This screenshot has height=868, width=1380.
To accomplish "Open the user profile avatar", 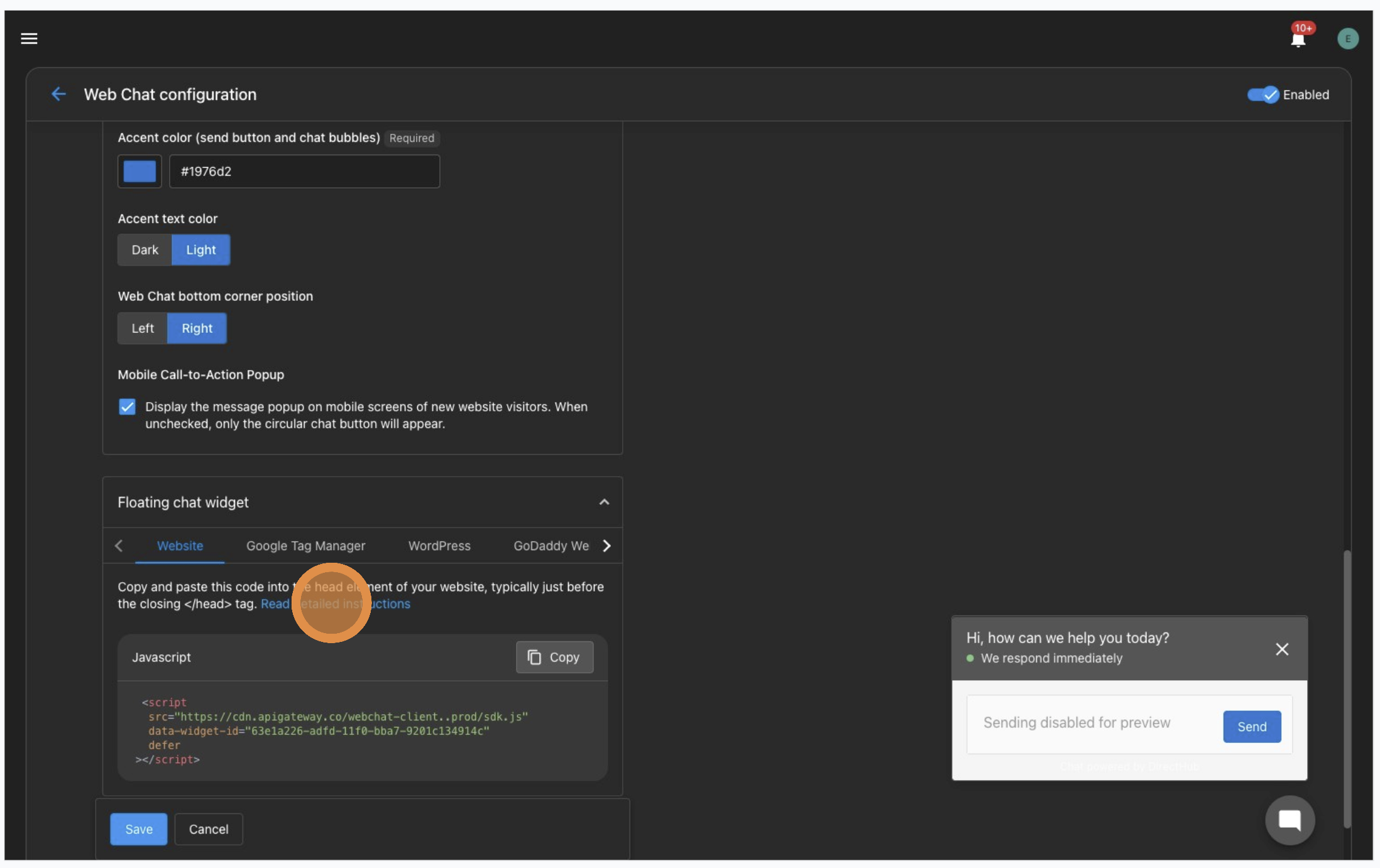I will point(1347,39).
